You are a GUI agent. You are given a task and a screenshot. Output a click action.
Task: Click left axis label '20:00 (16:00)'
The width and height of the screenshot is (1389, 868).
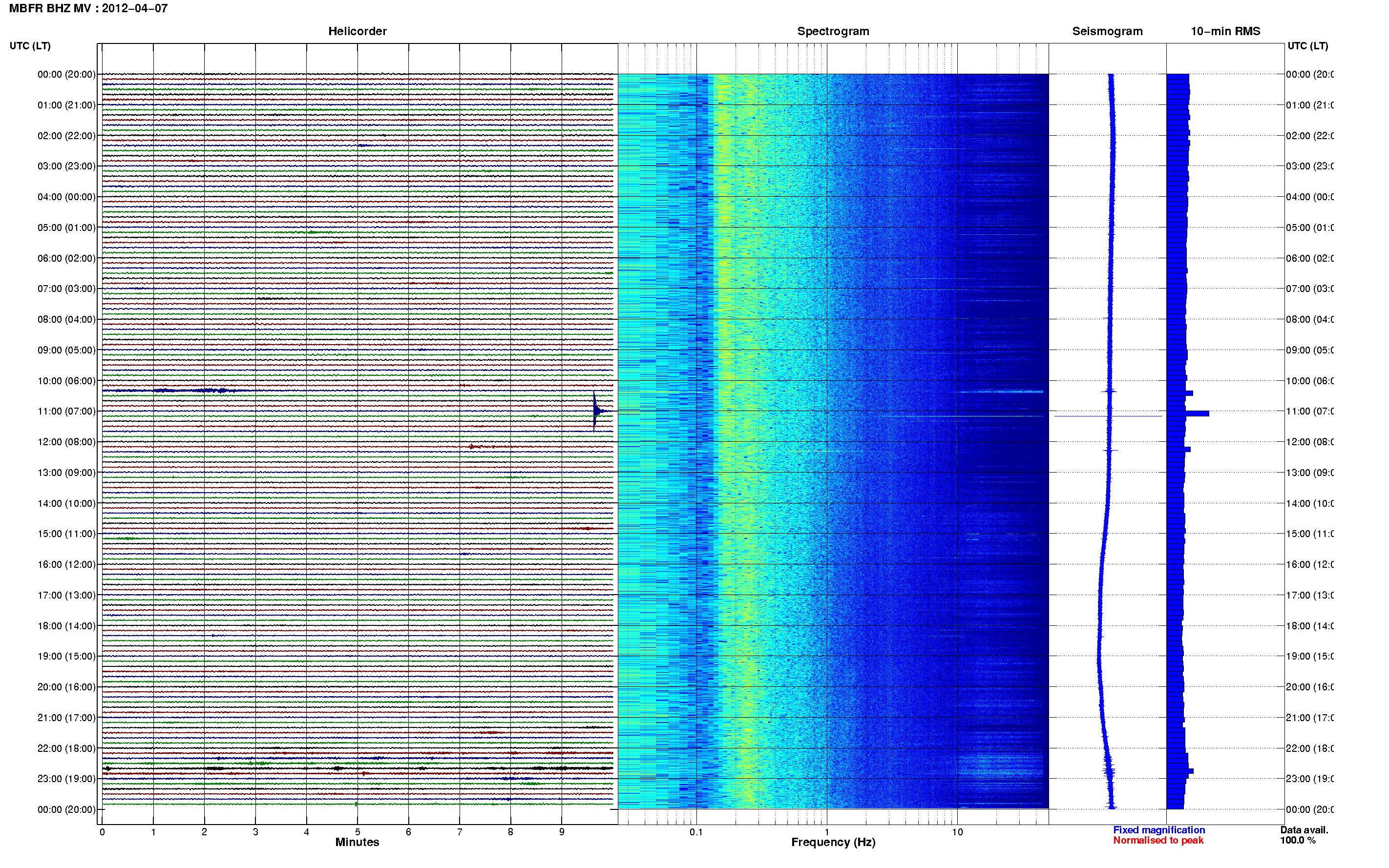[66, 686]
